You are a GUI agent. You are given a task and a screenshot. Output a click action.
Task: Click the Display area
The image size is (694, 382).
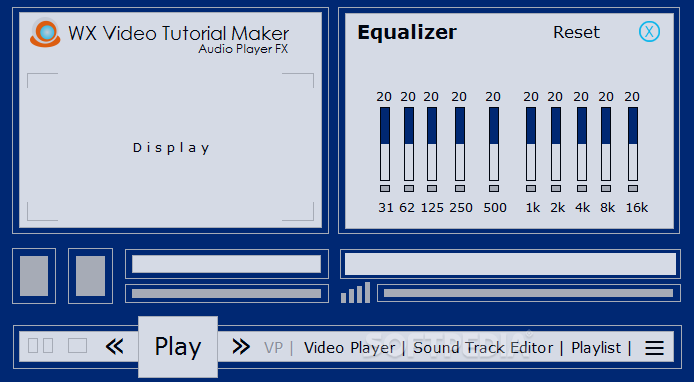coord(170,147)
